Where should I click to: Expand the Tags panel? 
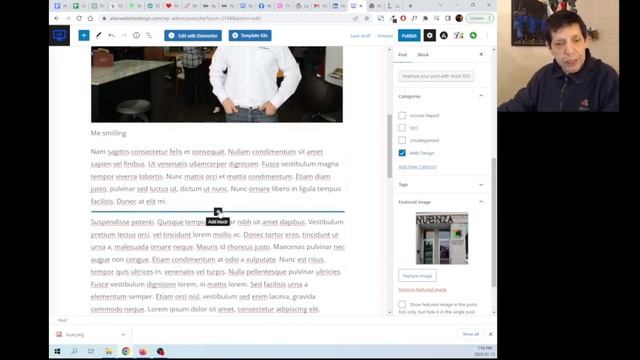(x=481, y=184)
